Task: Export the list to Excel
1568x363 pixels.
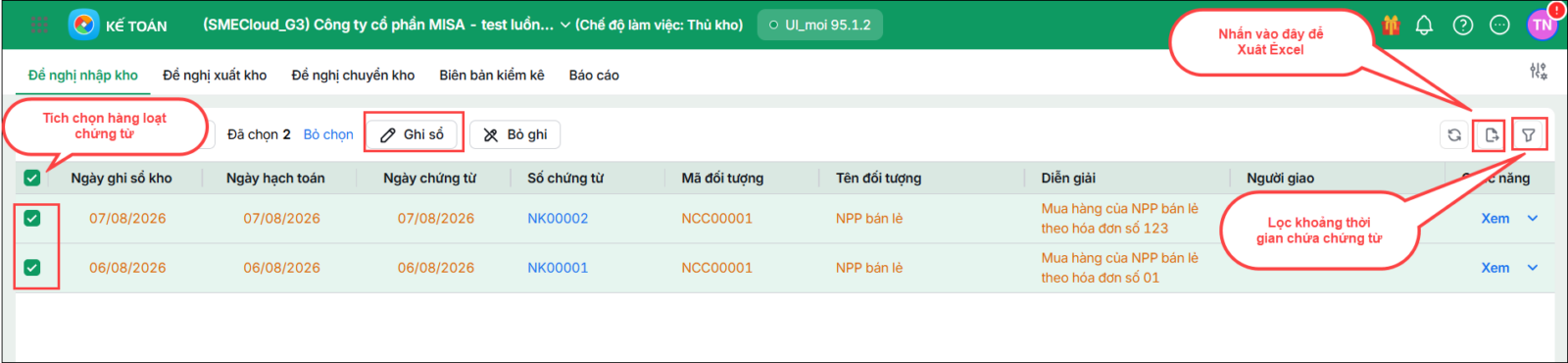Action: 1491,135
